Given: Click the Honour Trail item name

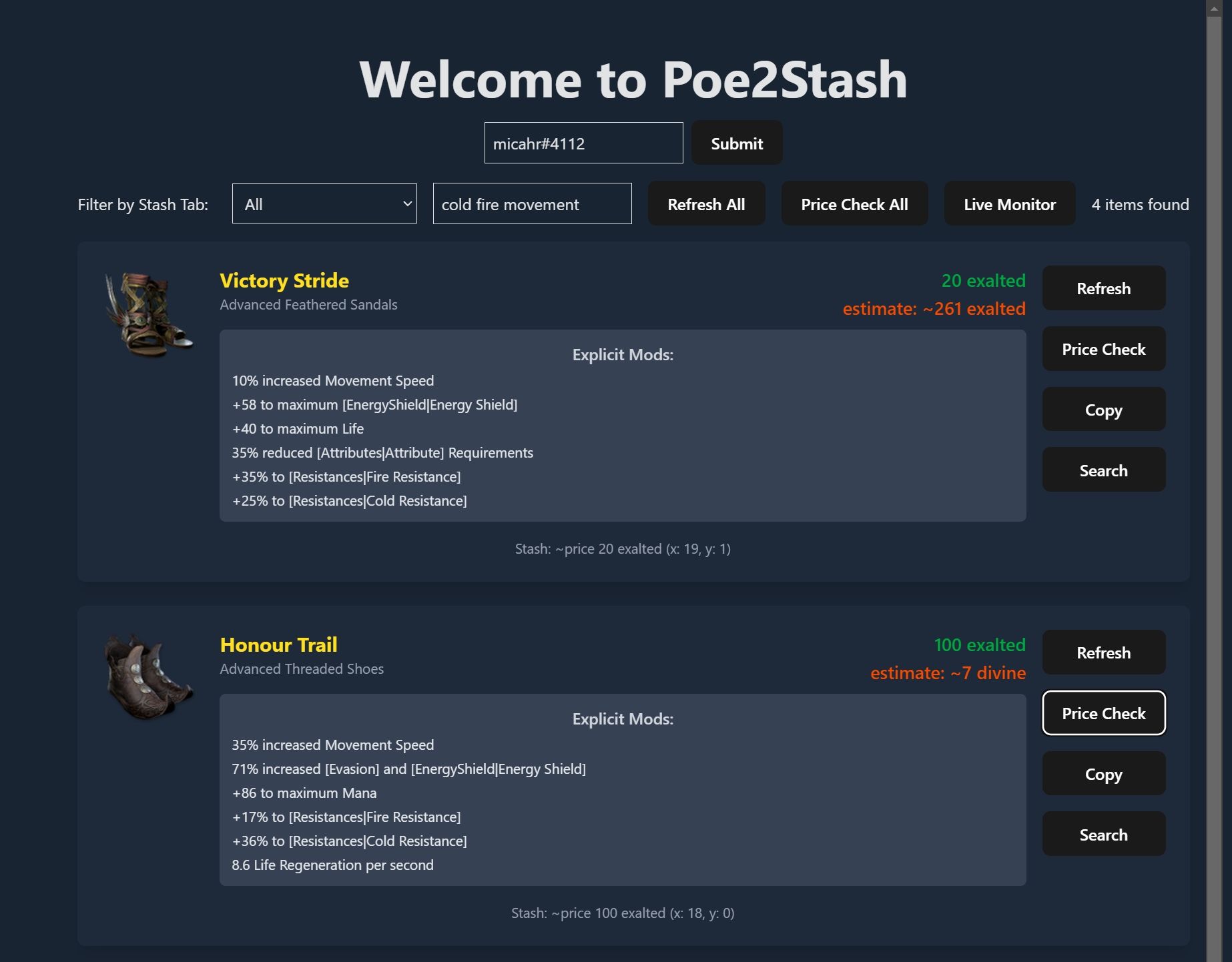Looking at the screenshot, I should pos(278,645).
